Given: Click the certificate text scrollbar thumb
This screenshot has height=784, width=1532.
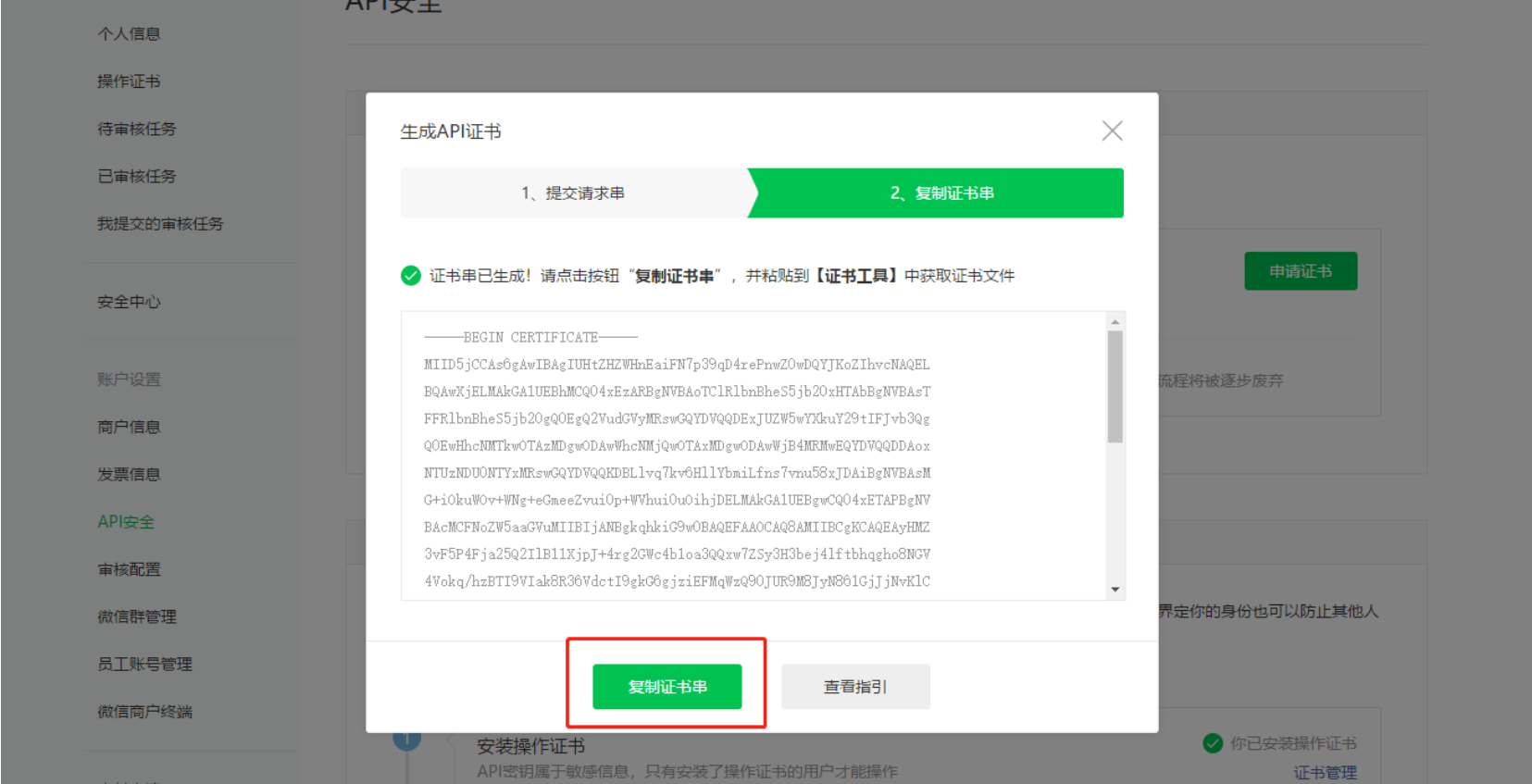Looking at the screenshot, I should (x=1115, y=387).
